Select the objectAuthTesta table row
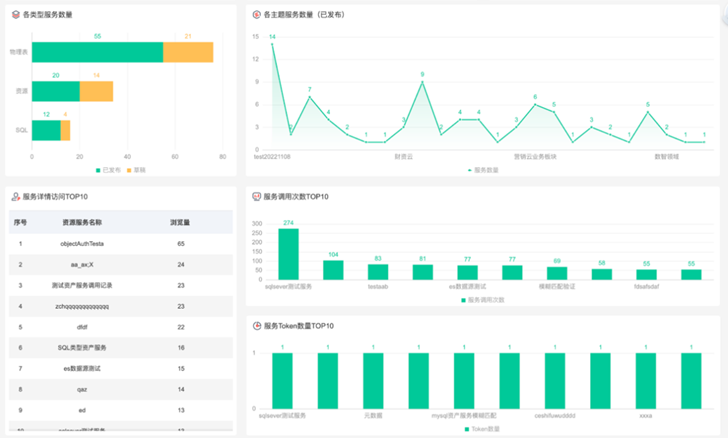This screenshot has height=438, width=728. [x=82, y=243]
